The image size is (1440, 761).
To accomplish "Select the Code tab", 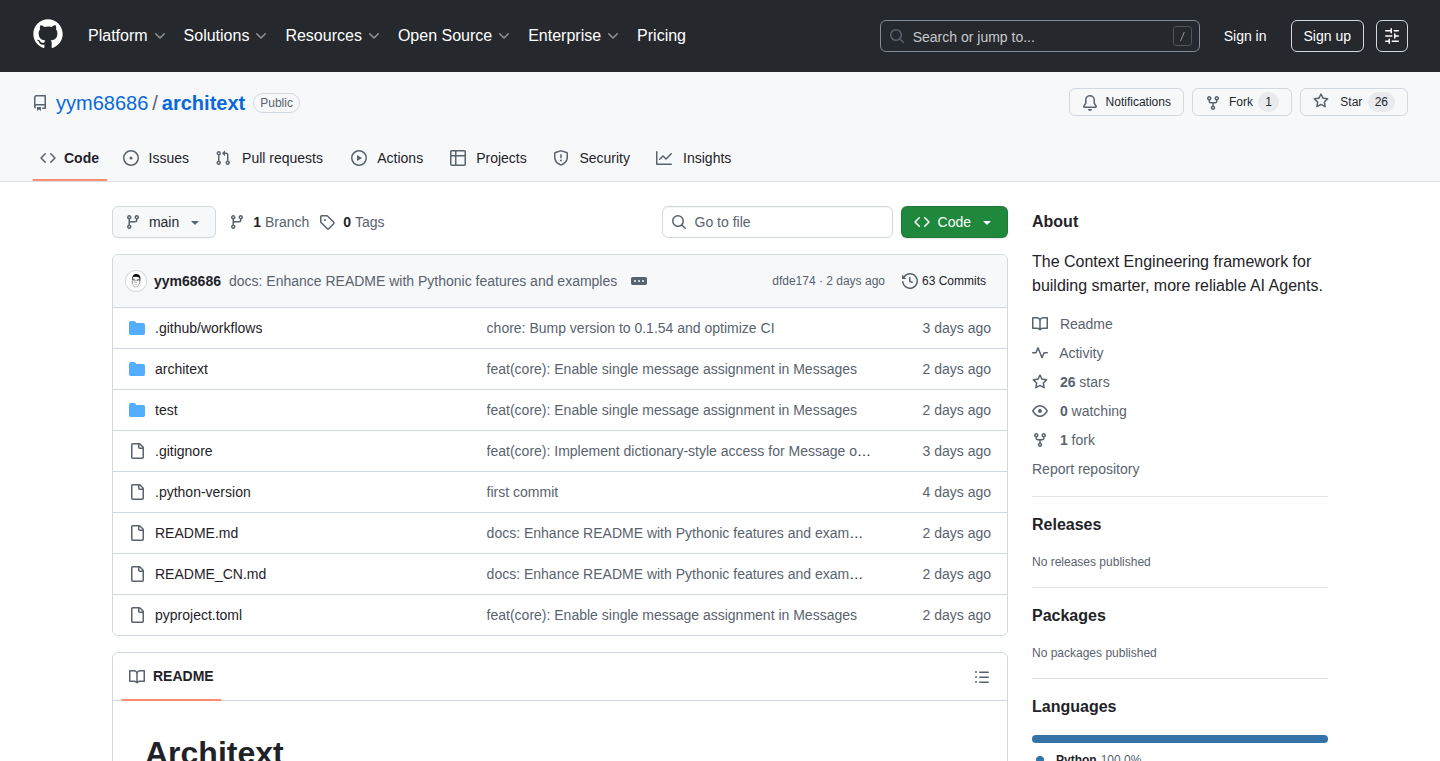I will coord(70,158).
